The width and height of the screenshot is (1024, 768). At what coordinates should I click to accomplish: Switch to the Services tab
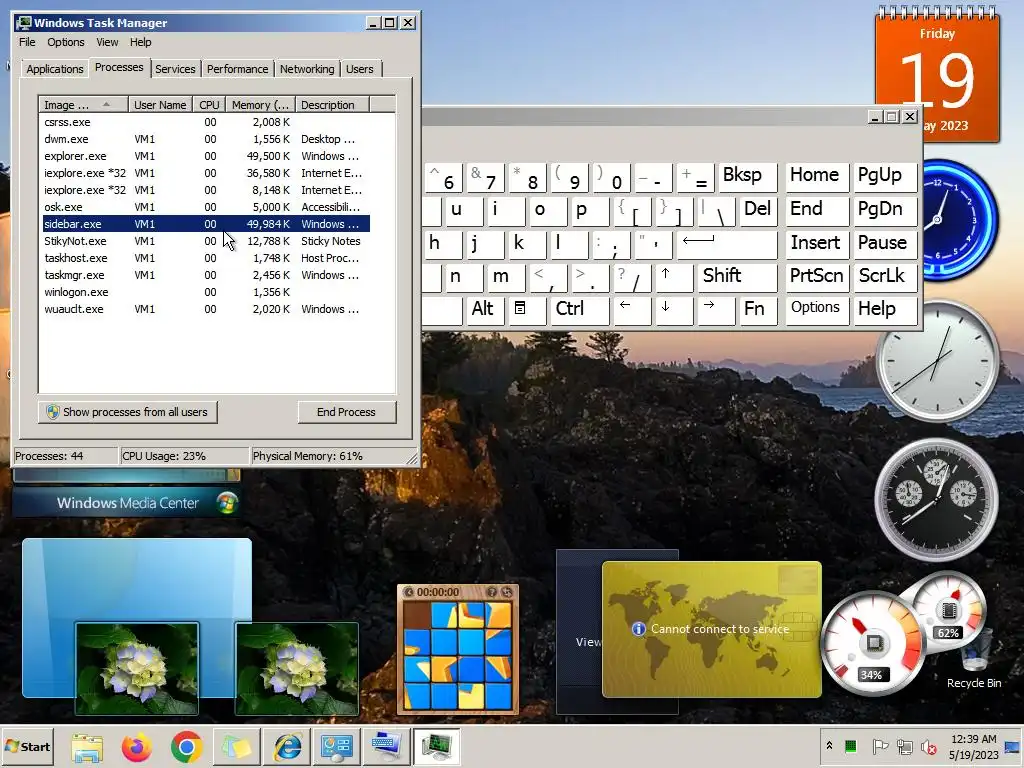coord(175,69)
